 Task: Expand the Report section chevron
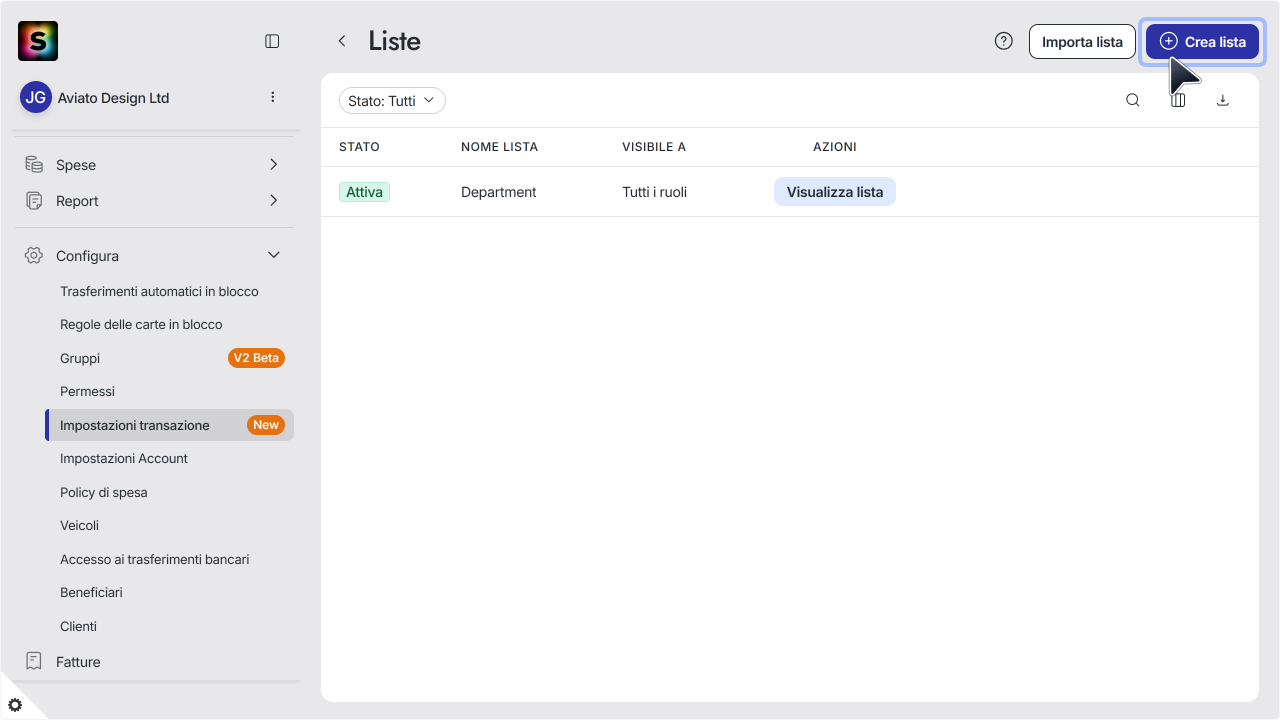pyautogui.click(x=274, y=201)
